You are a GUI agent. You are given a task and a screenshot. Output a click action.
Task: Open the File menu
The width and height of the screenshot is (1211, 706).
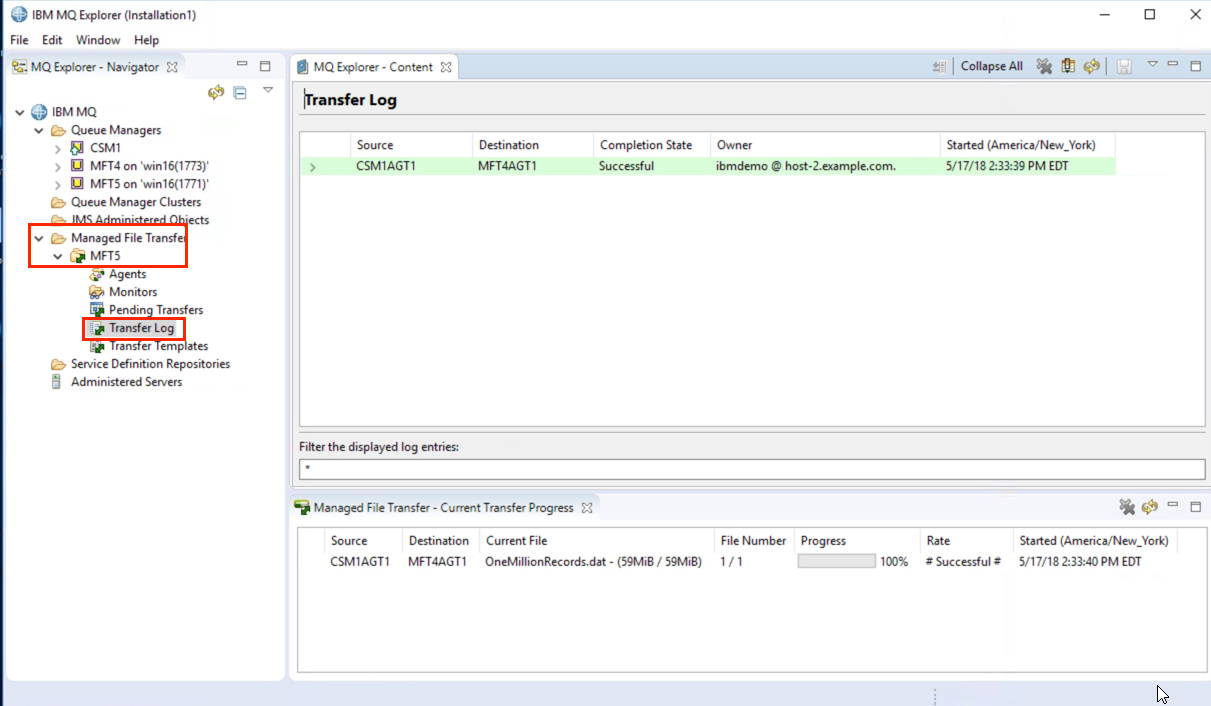coord(19,40)
